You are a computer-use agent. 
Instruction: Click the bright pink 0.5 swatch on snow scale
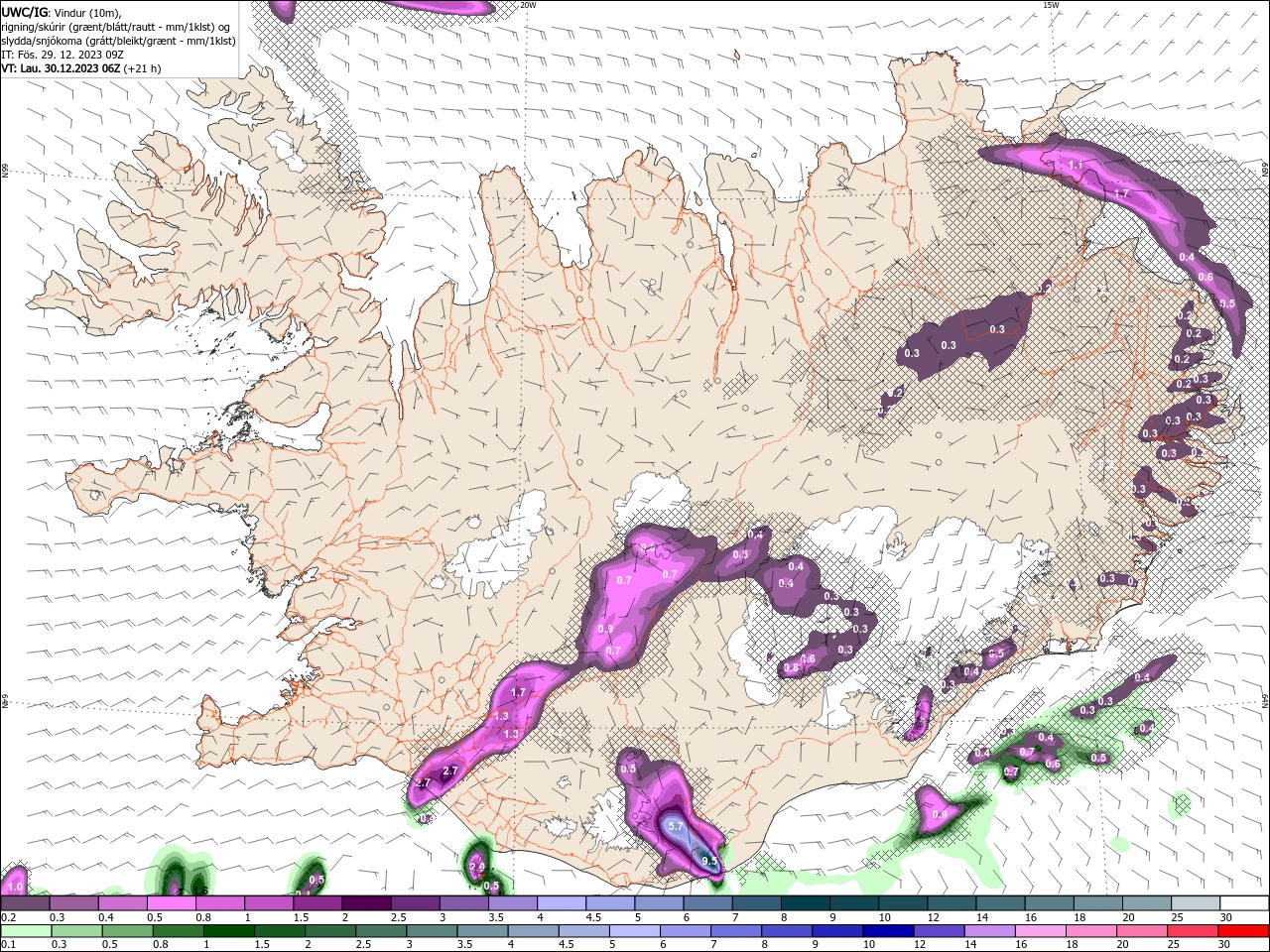coord(170,903)
